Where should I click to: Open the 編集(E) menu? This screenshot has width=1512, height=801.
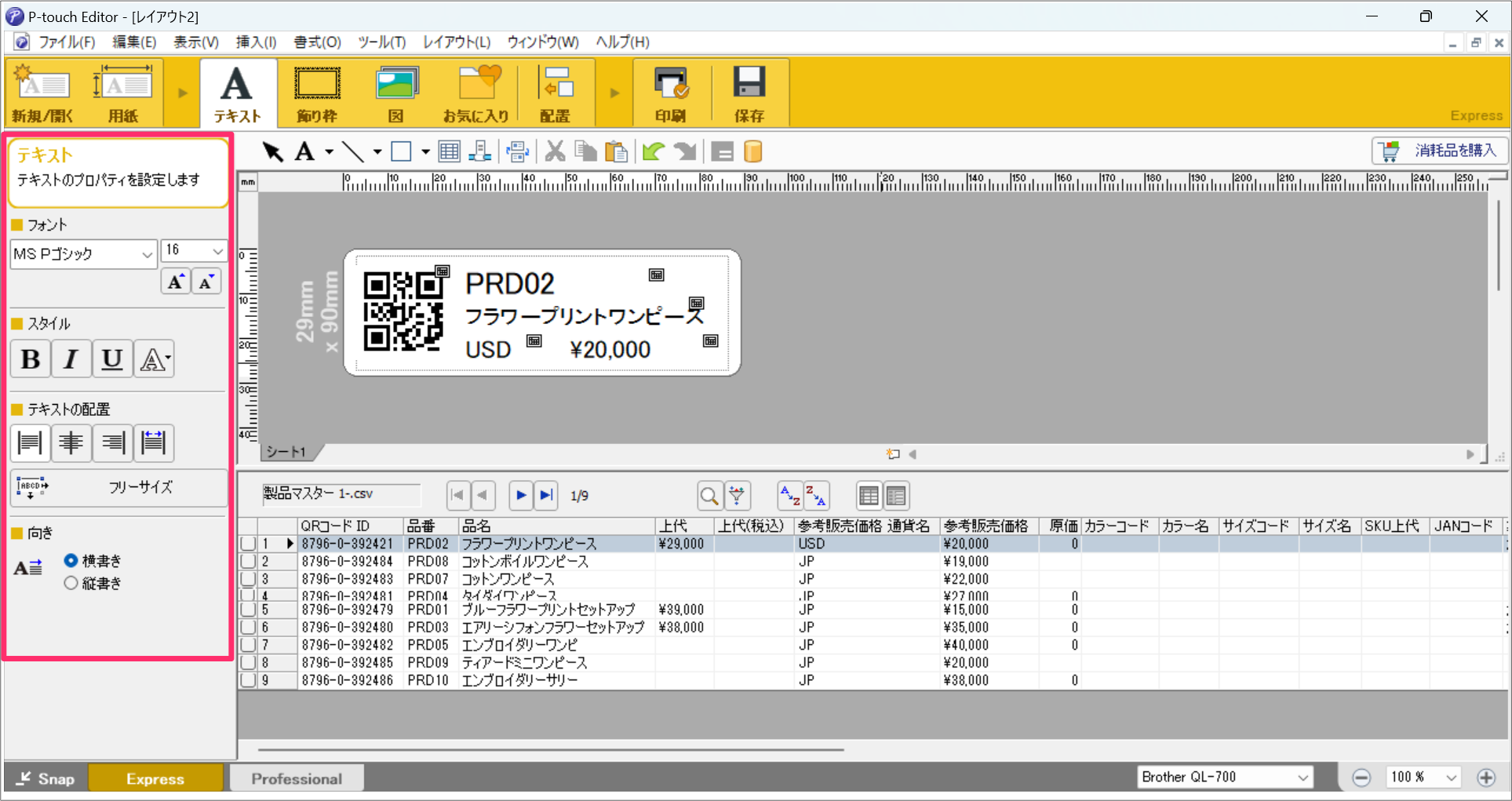(x=134, y=42)
